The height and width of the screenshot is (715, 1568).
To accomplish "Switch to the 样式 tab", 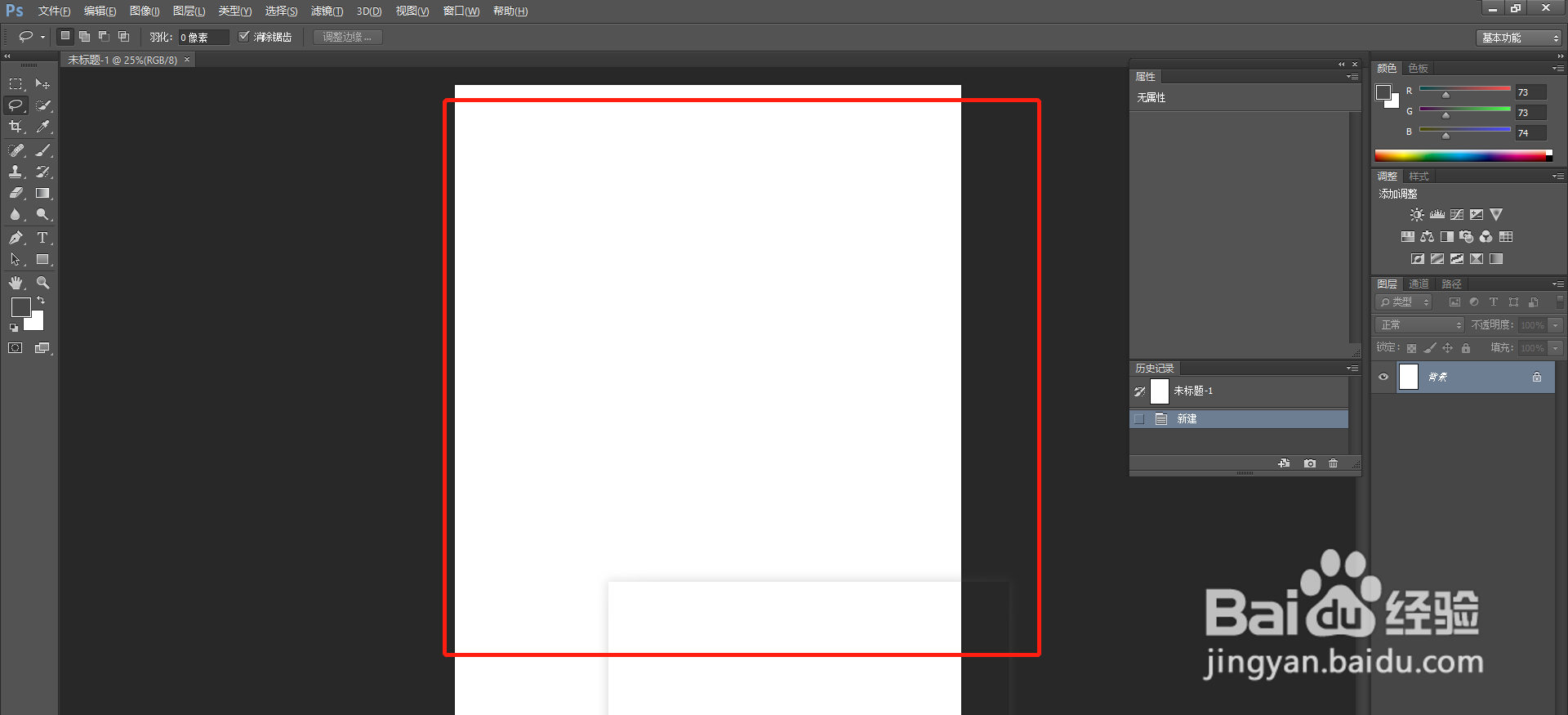I will (x=1419, y=177).
